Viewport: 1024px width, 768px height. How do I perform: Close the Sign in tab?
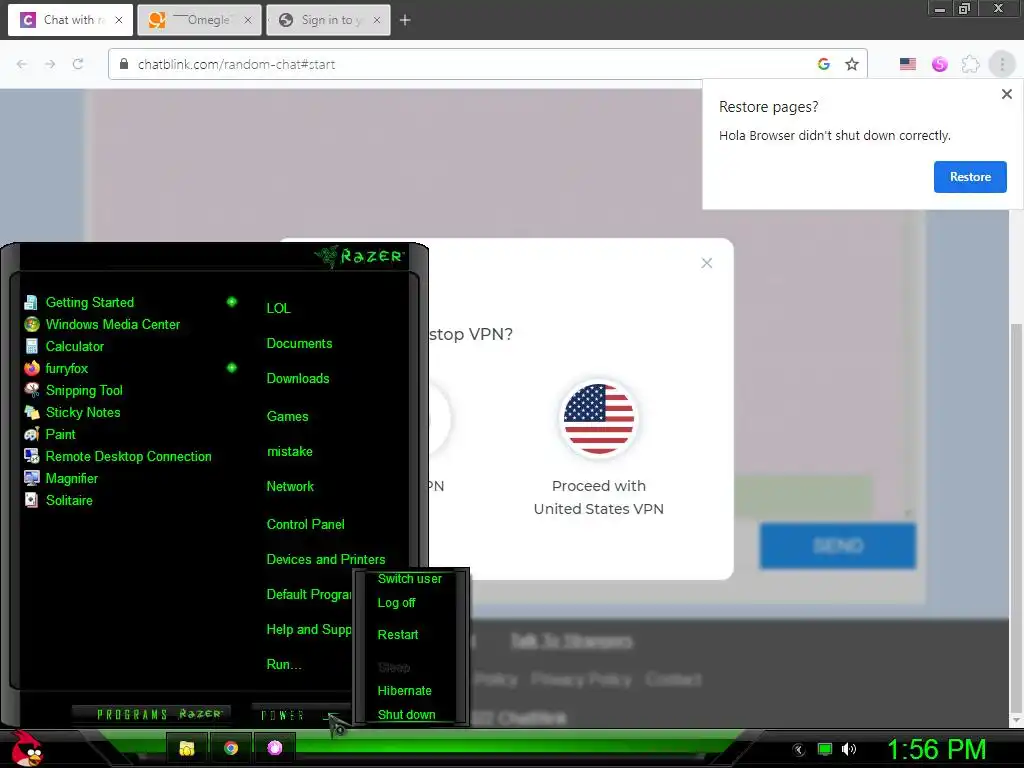(x=377, y=20)
